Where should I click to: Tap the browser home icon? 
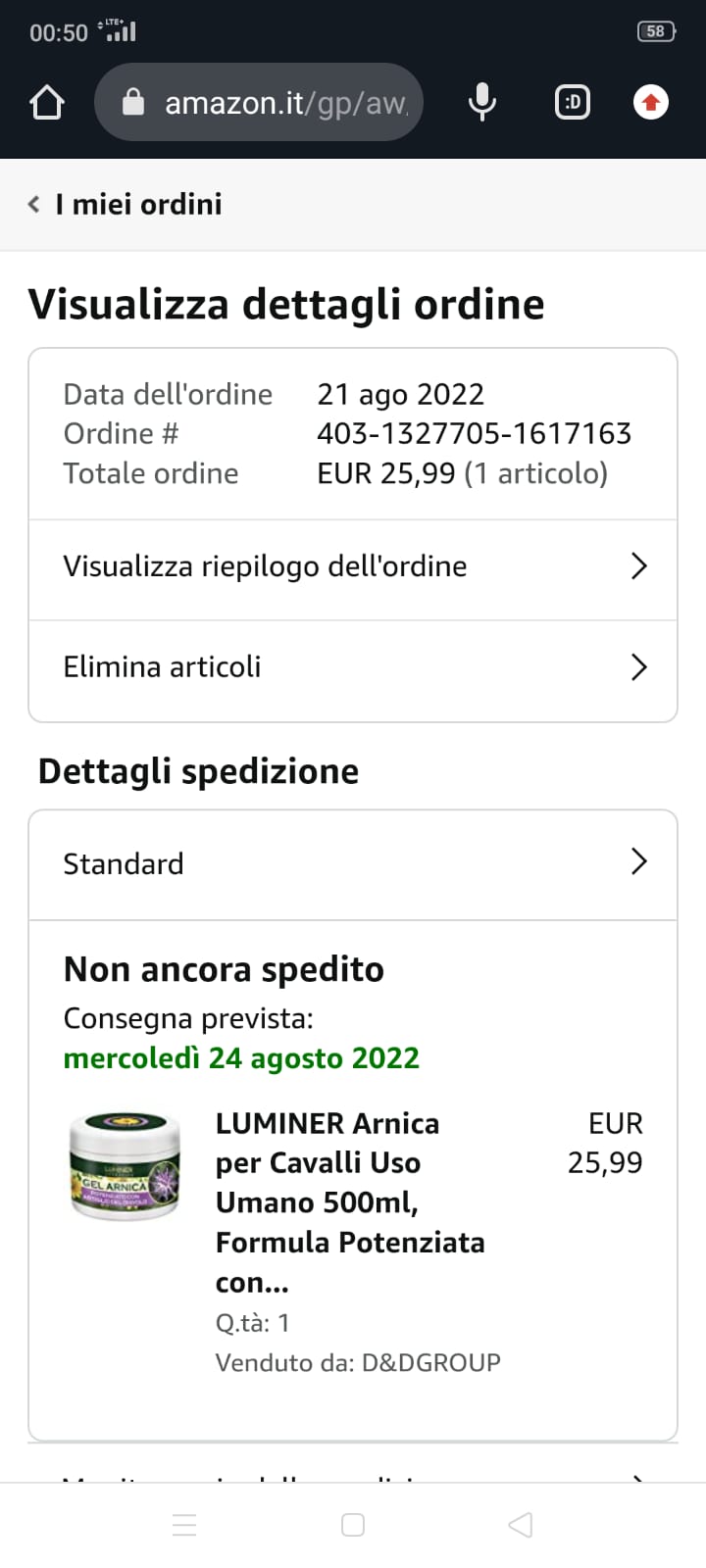[47, 103]
